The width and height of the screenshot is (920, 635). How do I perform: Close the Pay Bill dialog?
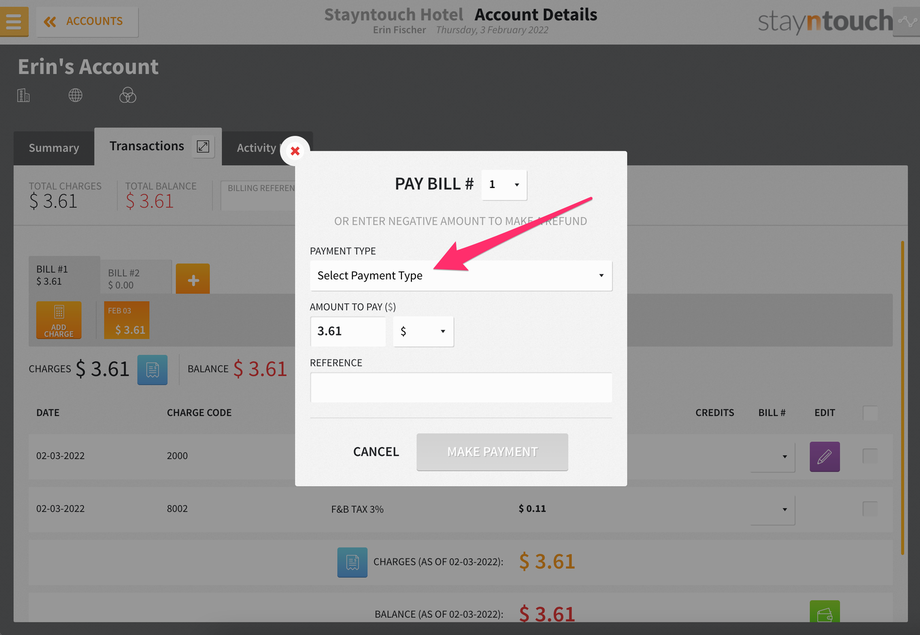(x=295, y=151)
